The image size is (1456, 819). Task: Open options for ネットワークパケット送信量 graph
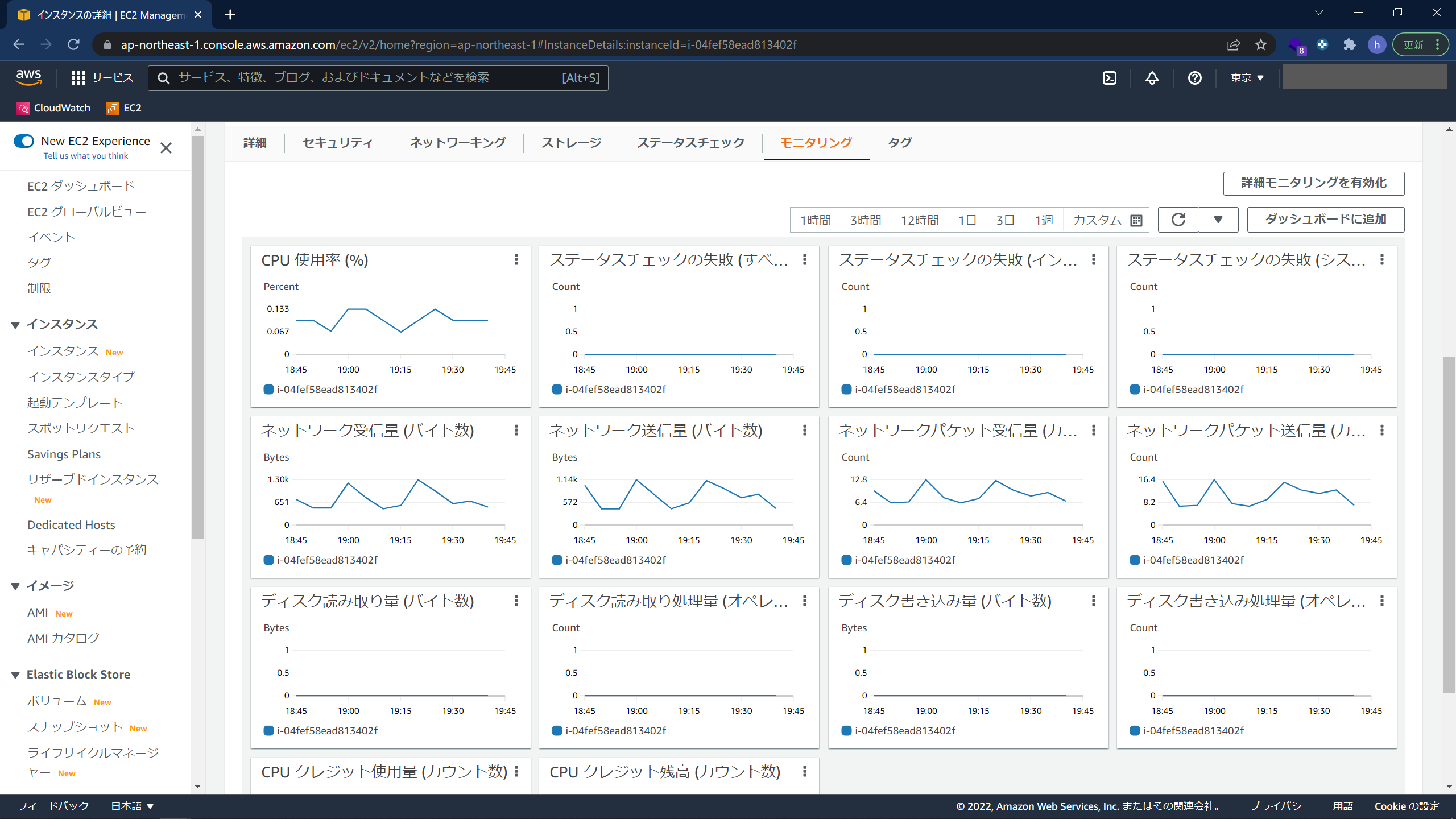coord(1382,430)
